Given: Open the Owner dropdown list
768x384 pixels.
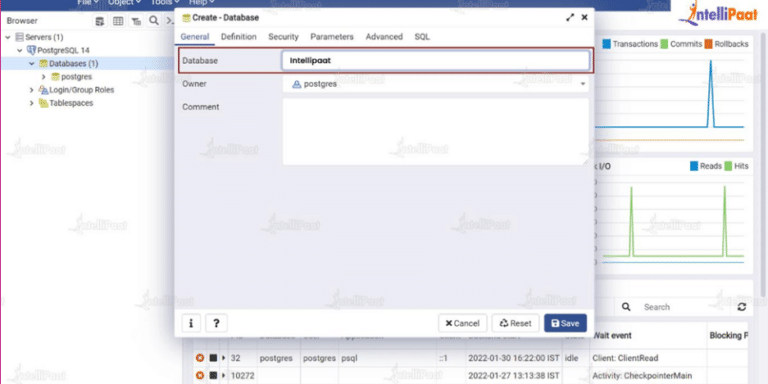Looking at the screenshot, I should [x=436, y=84].
